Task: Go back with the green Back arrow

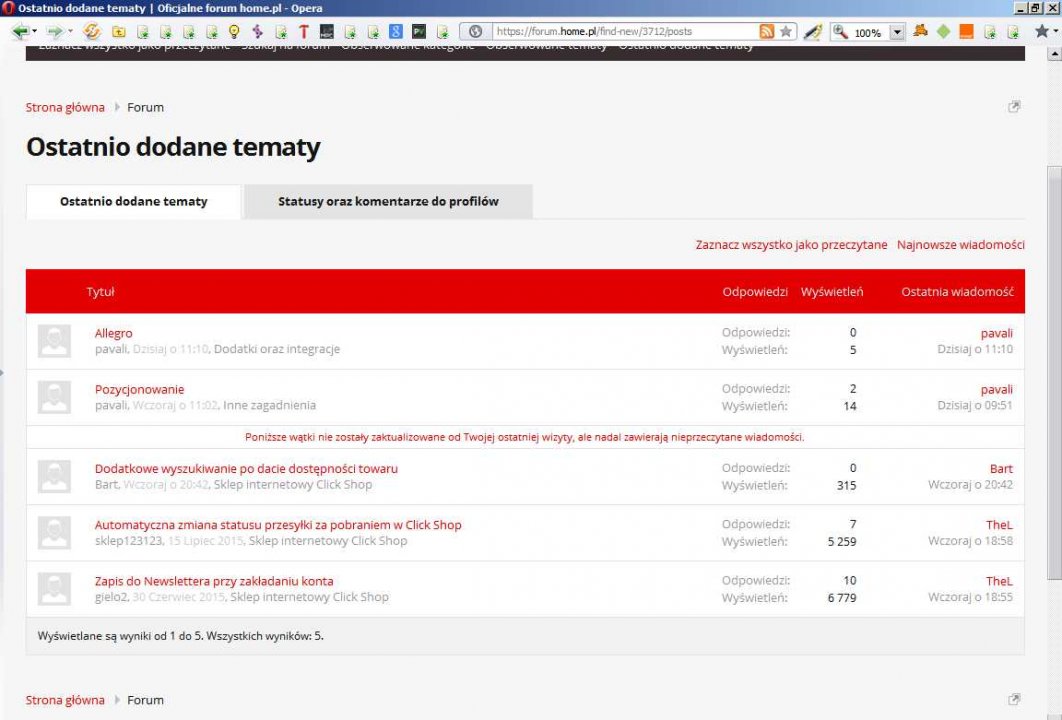Action: point(20,31)
